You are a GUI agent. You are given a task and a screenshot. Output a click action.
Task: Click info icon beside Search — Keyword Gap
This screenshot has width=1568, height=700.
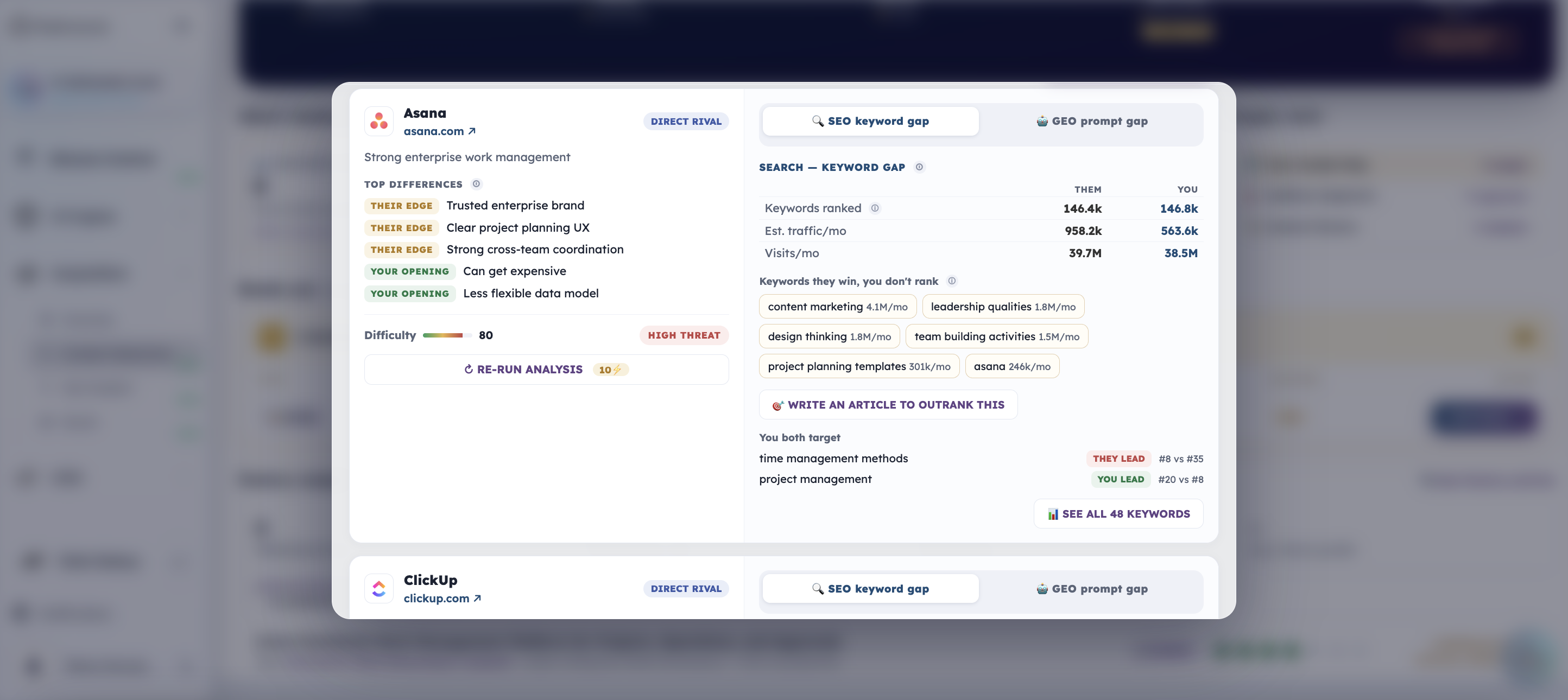click(919, 167)
